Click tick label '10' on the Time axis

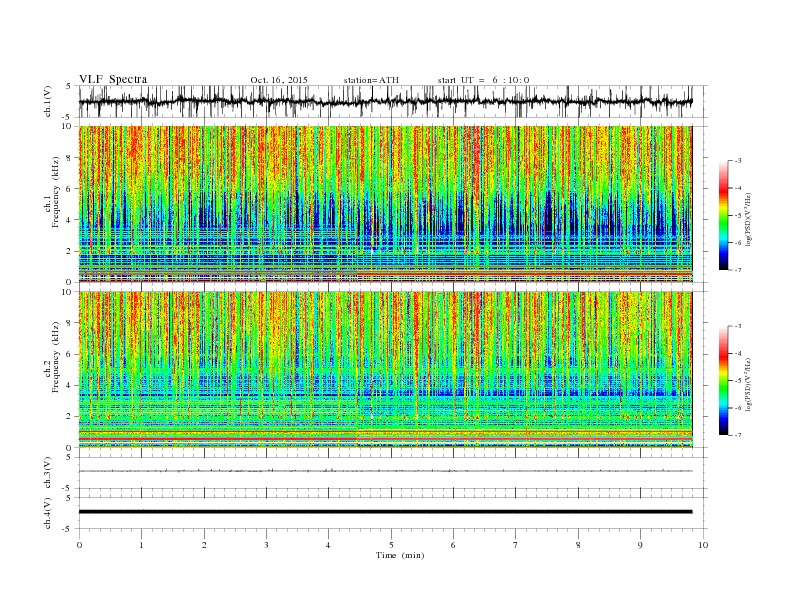click(703, 545)
